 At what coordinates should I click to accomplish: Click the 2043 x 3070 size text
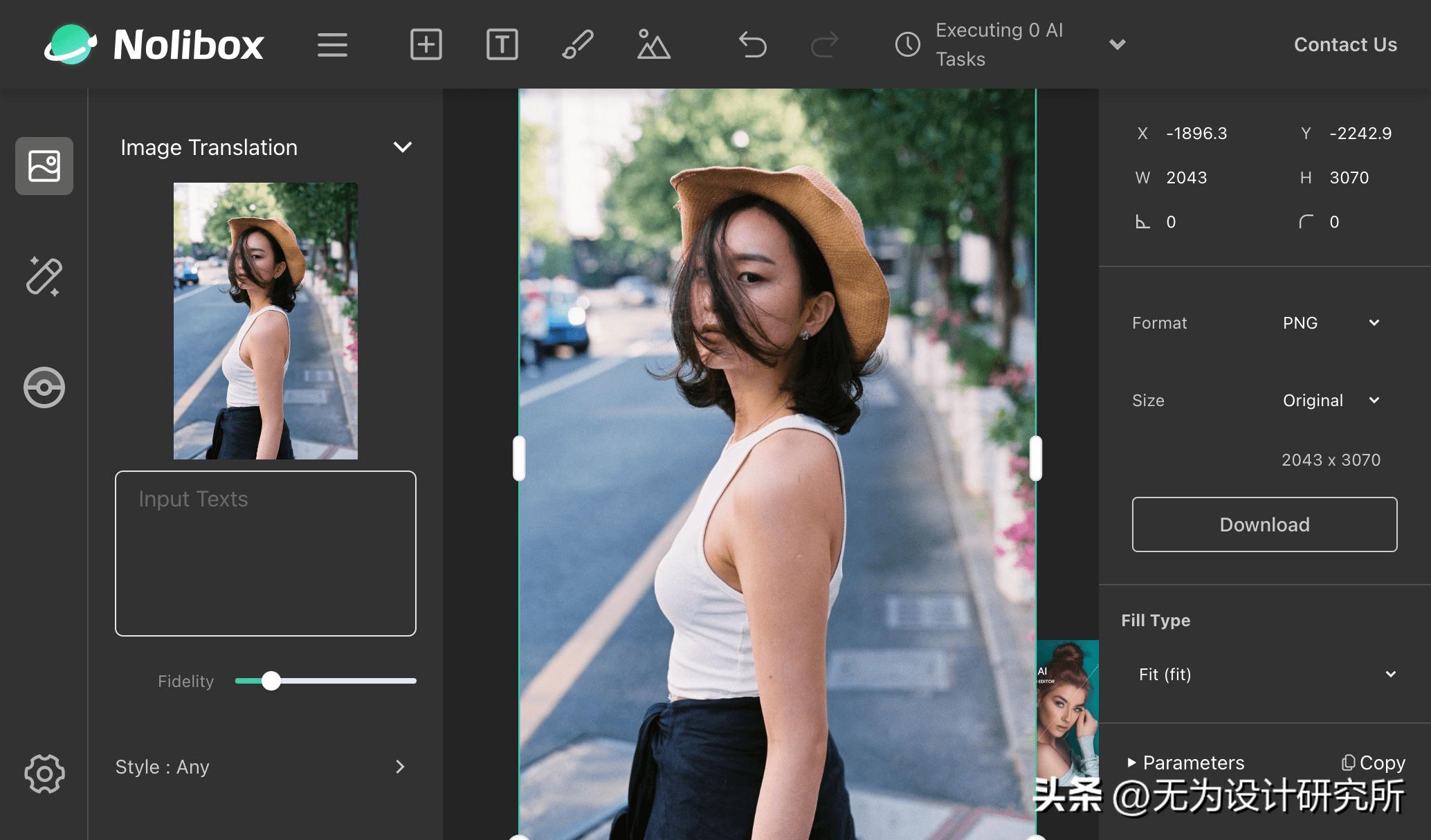click(1331, 460)
